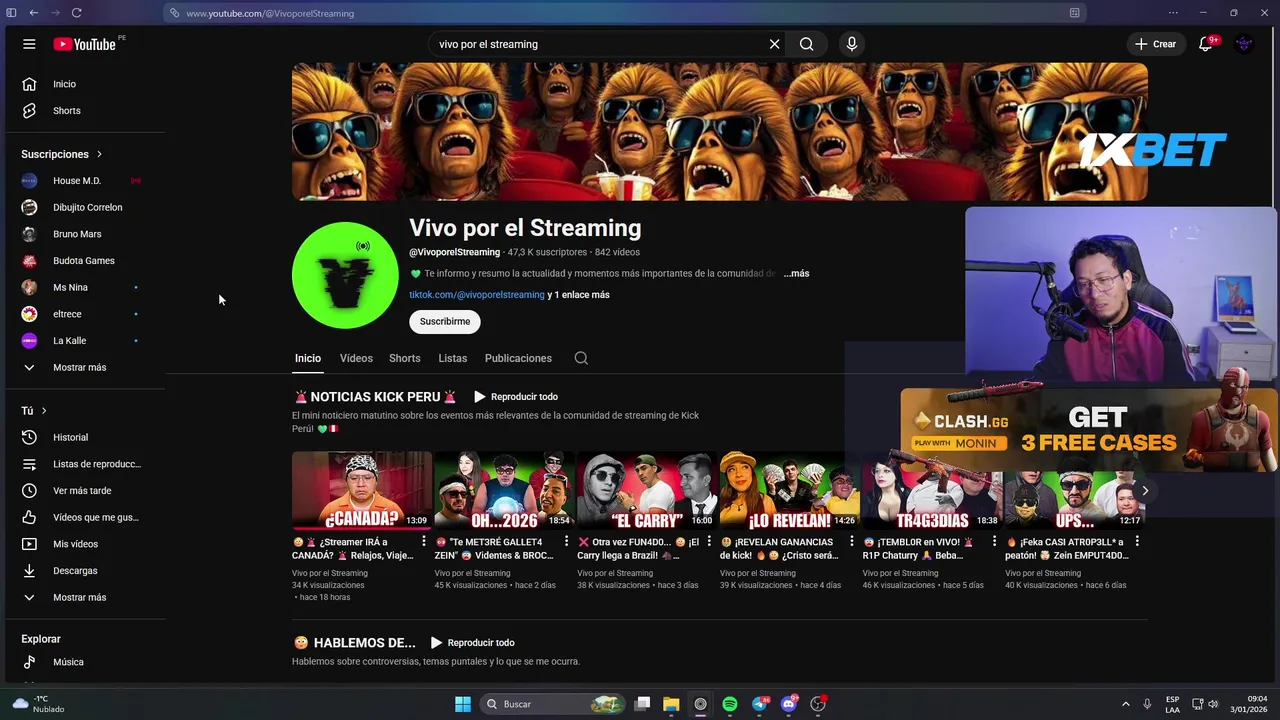Open the "EL CARRY" video thumbnail
1280x720 pixels.
click(647, 490)
